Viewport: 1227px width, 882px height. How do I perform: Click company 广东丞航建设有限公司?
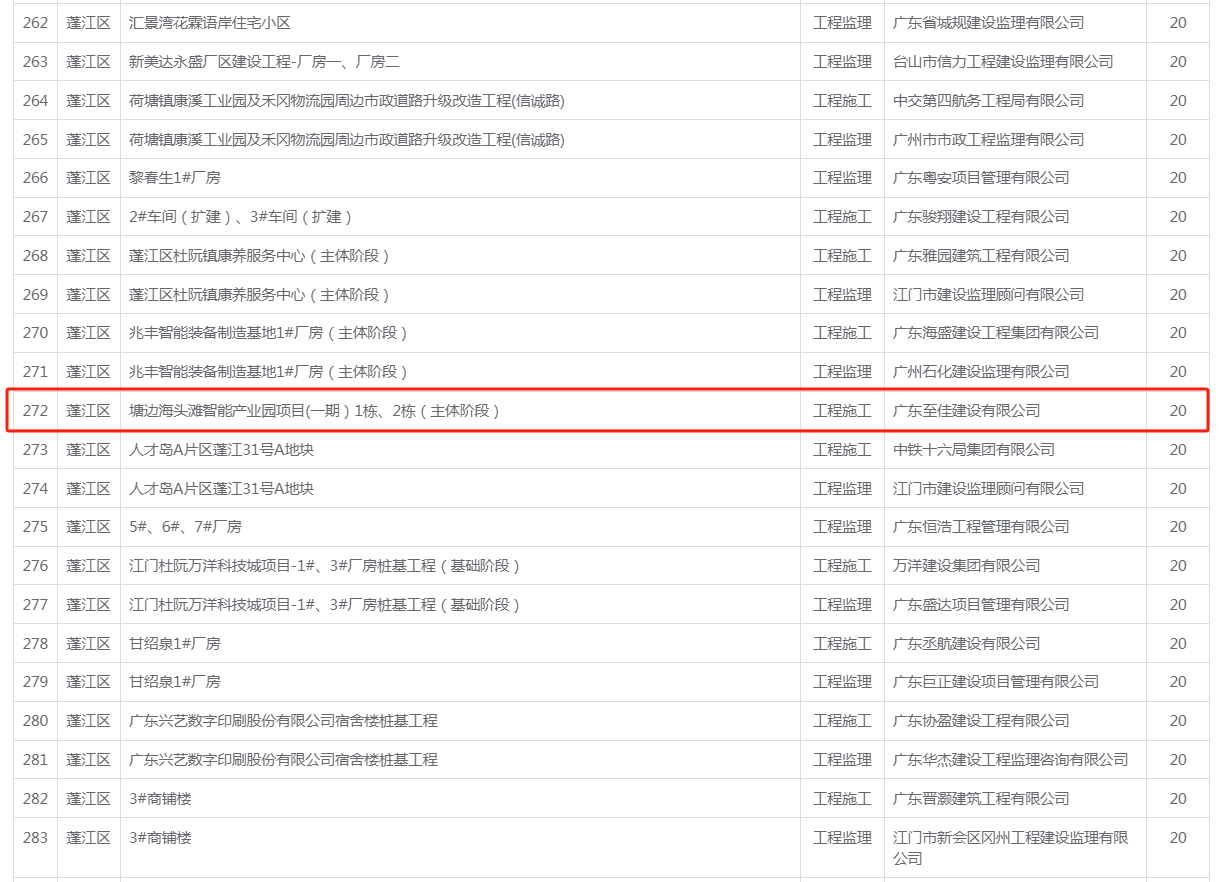coord(966,643)
